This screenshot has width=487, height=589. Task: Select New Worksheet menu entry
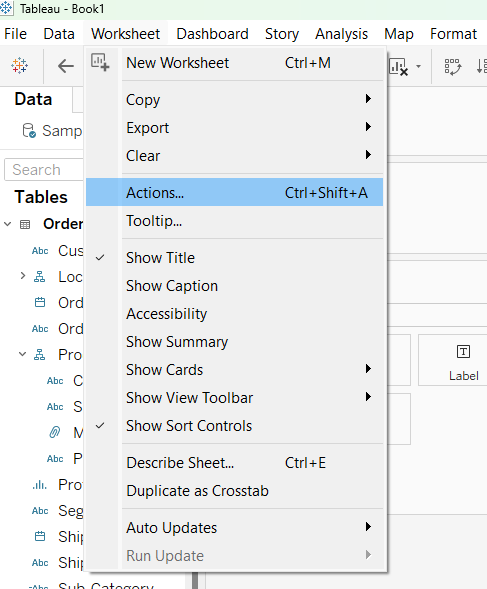coord(234,63)
